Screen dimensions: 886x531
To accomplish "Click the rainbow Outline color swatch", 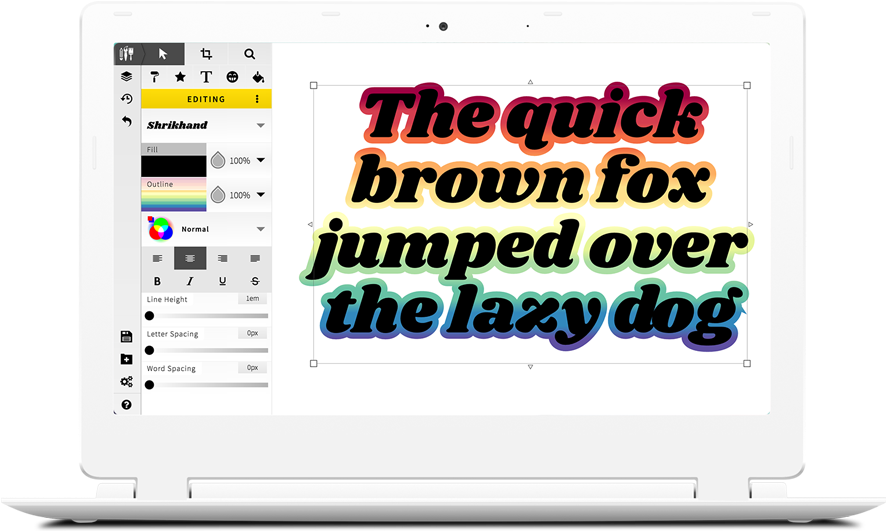I will coord(173,199).
